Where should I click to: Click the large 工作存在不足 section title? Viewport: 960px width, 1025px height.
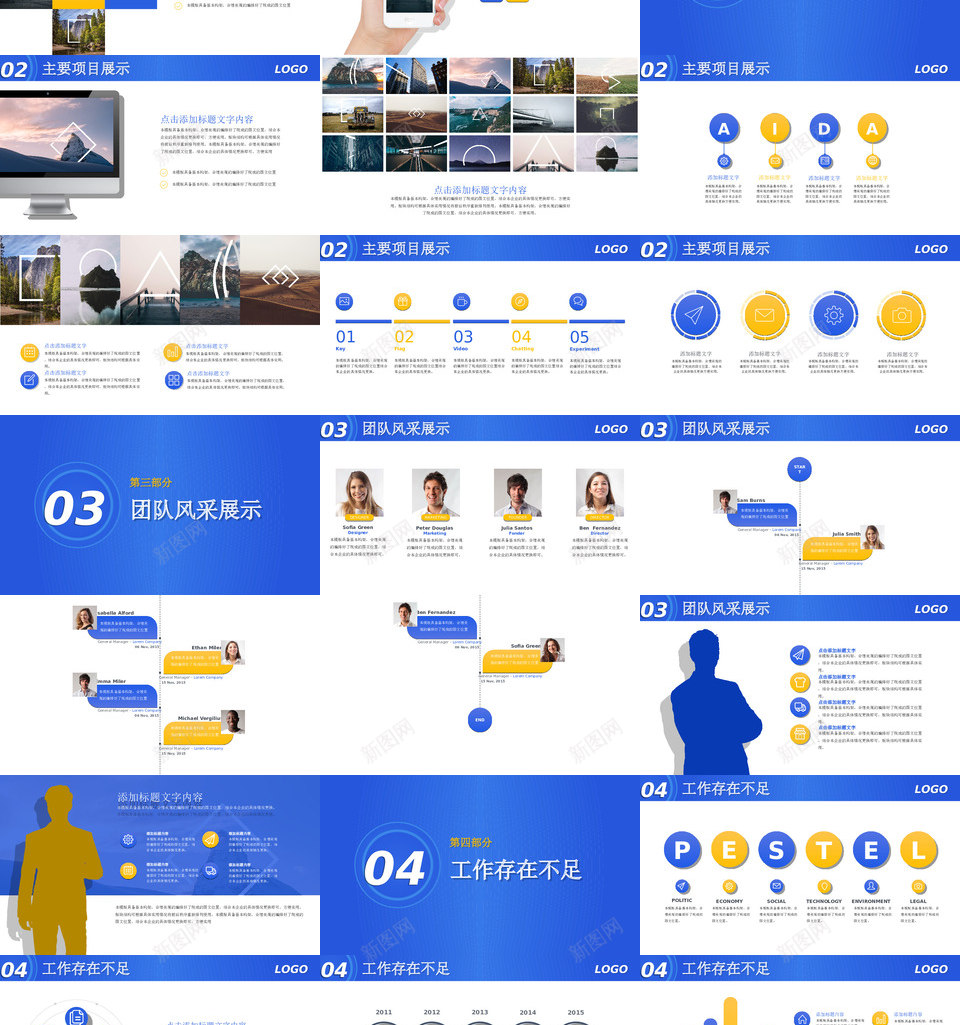coord(516,869)
